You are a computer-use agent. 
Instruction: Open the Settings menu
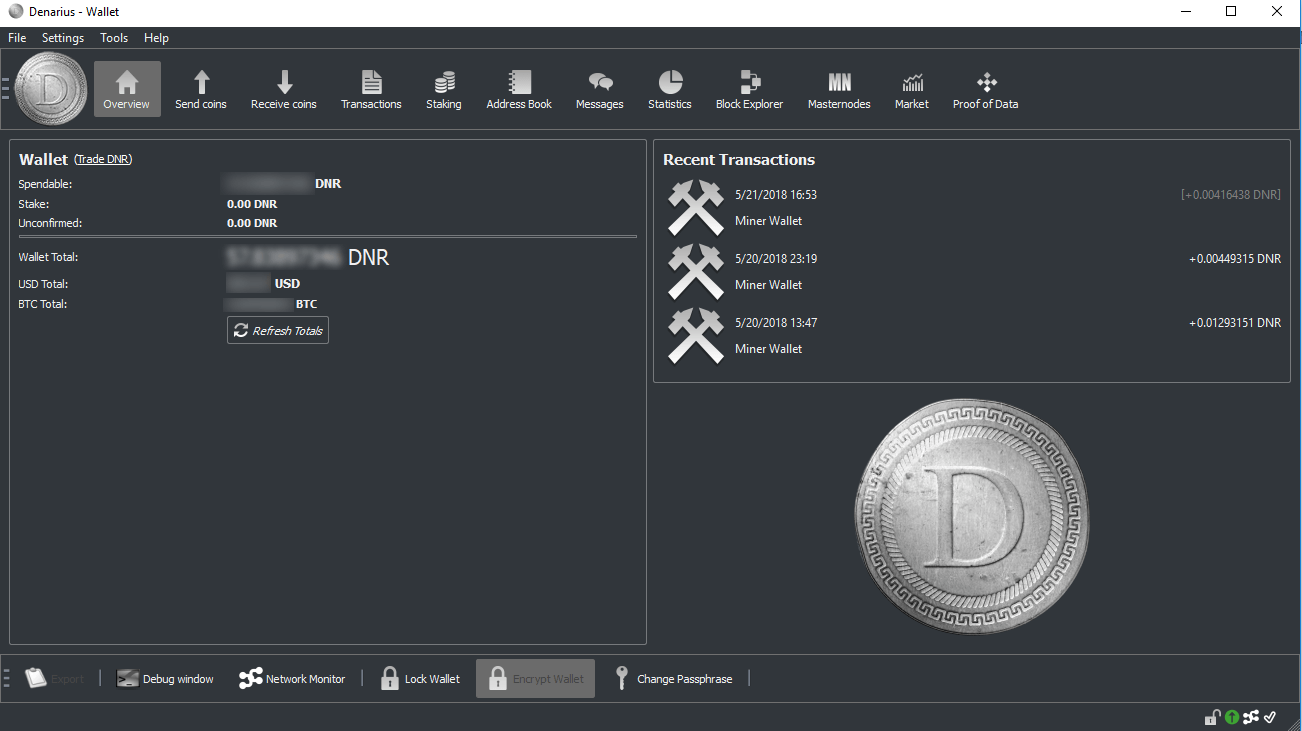tap(62, 37)
